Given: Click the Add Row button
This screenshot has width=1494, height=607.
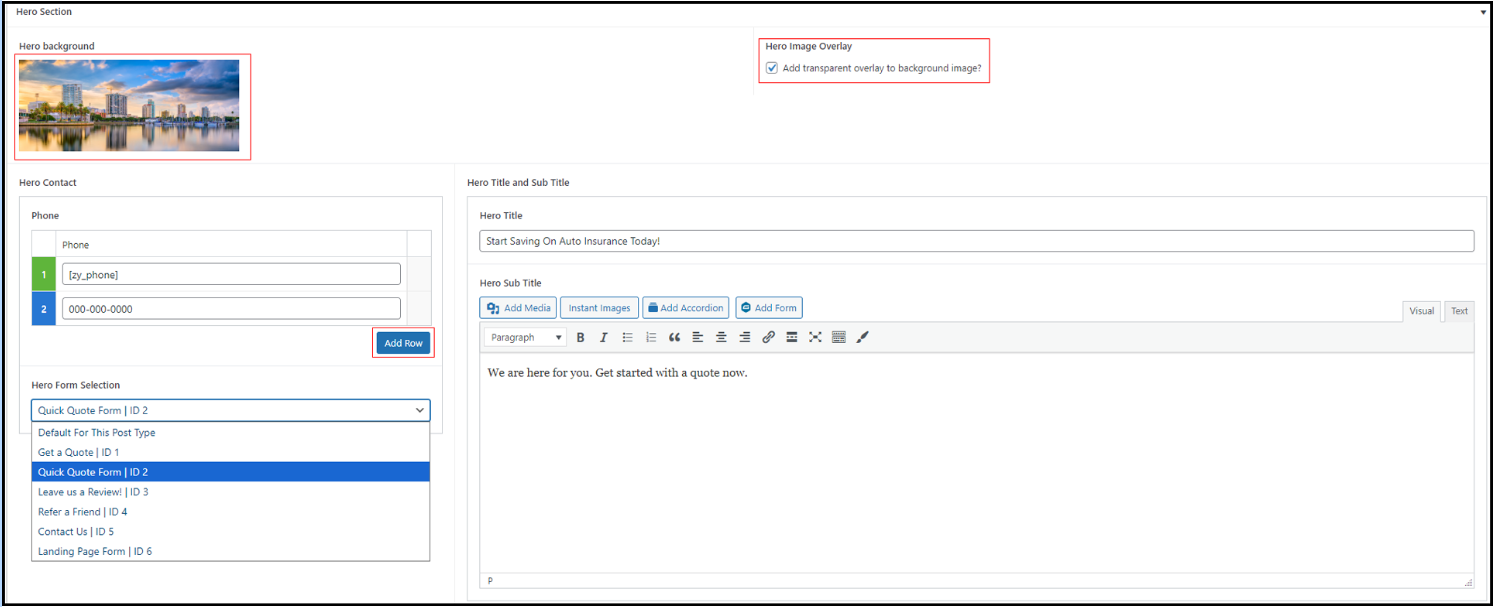Looking at the screenshot, I should click(x=404, y=343).
